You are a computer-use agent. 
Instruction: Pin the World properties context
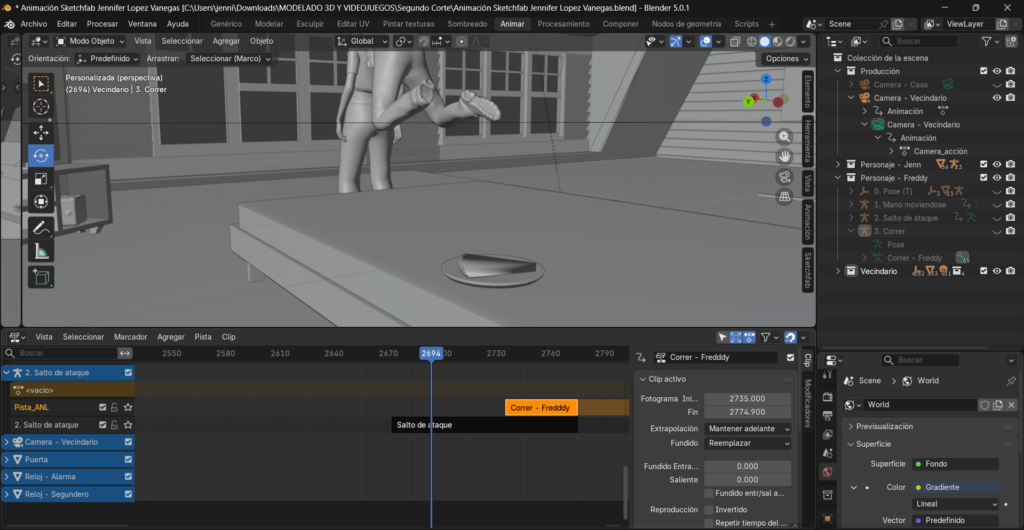(x=1011, y=381)
